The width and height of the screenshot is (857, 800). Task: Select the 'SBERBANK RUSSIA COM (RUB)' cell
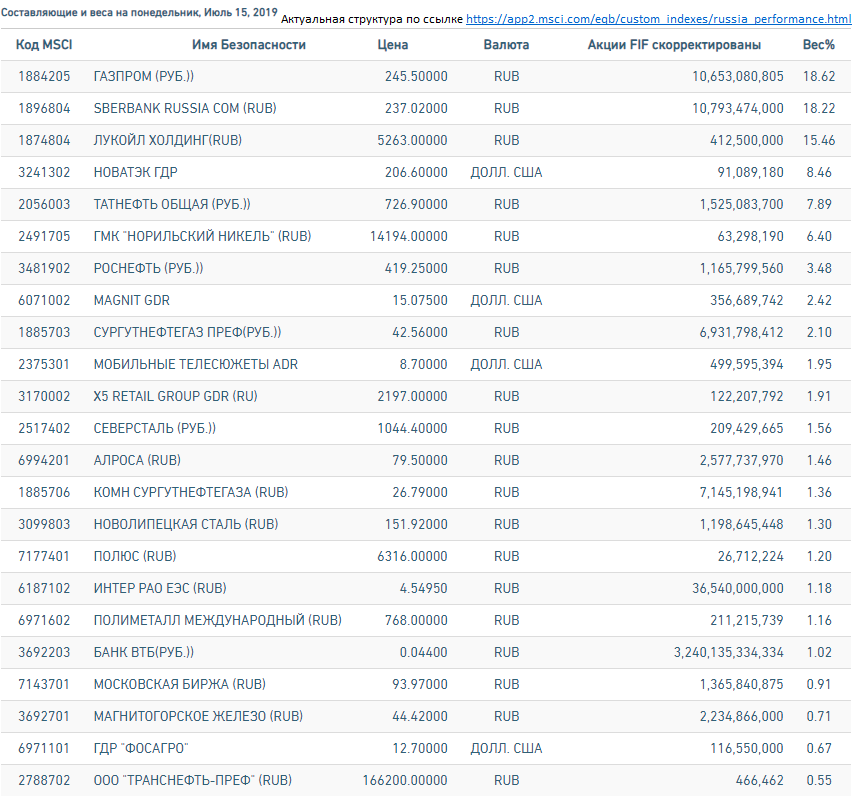click(185, 108)
